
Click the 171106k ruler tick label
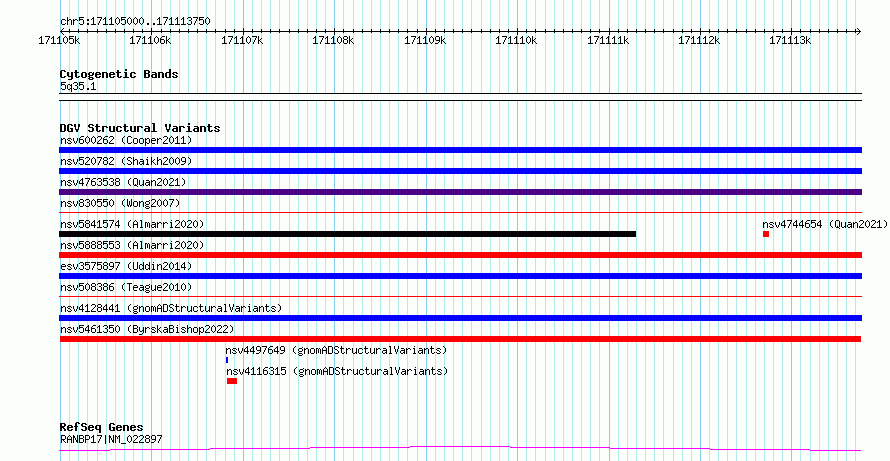click(150, 40)
